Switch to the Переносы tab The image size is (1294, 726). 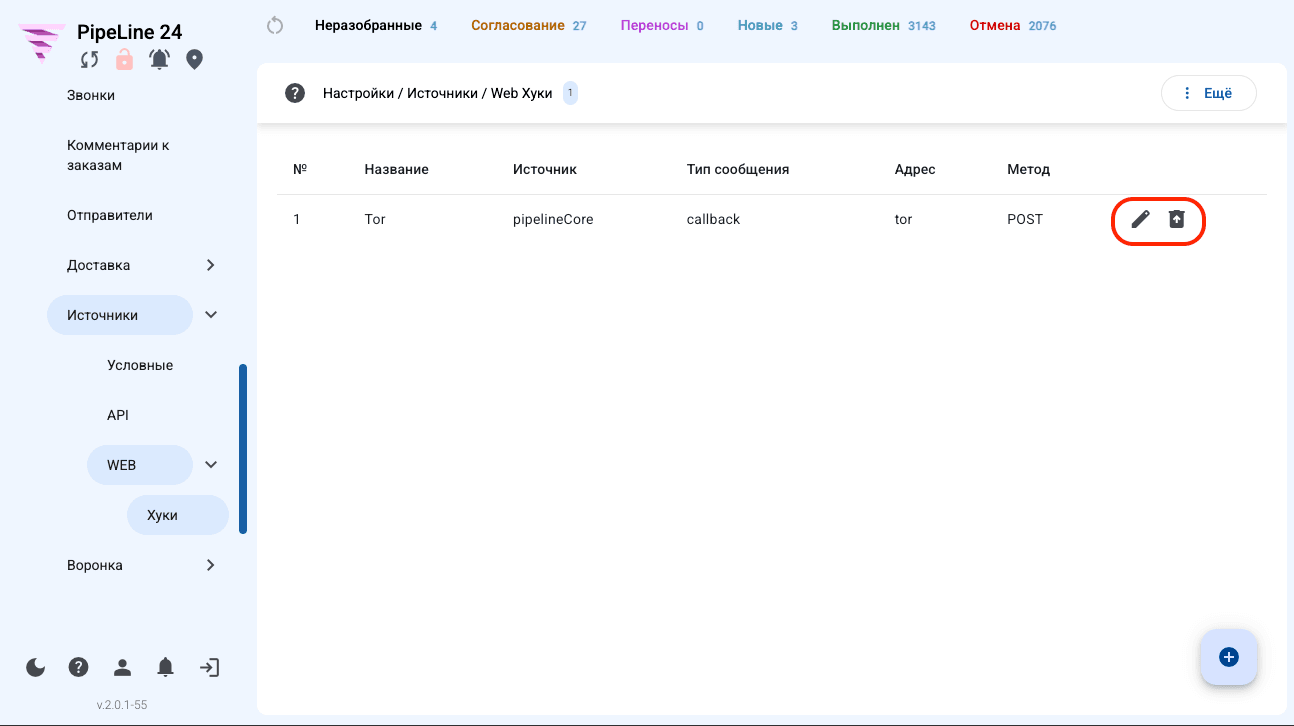[x=661, y=25]
